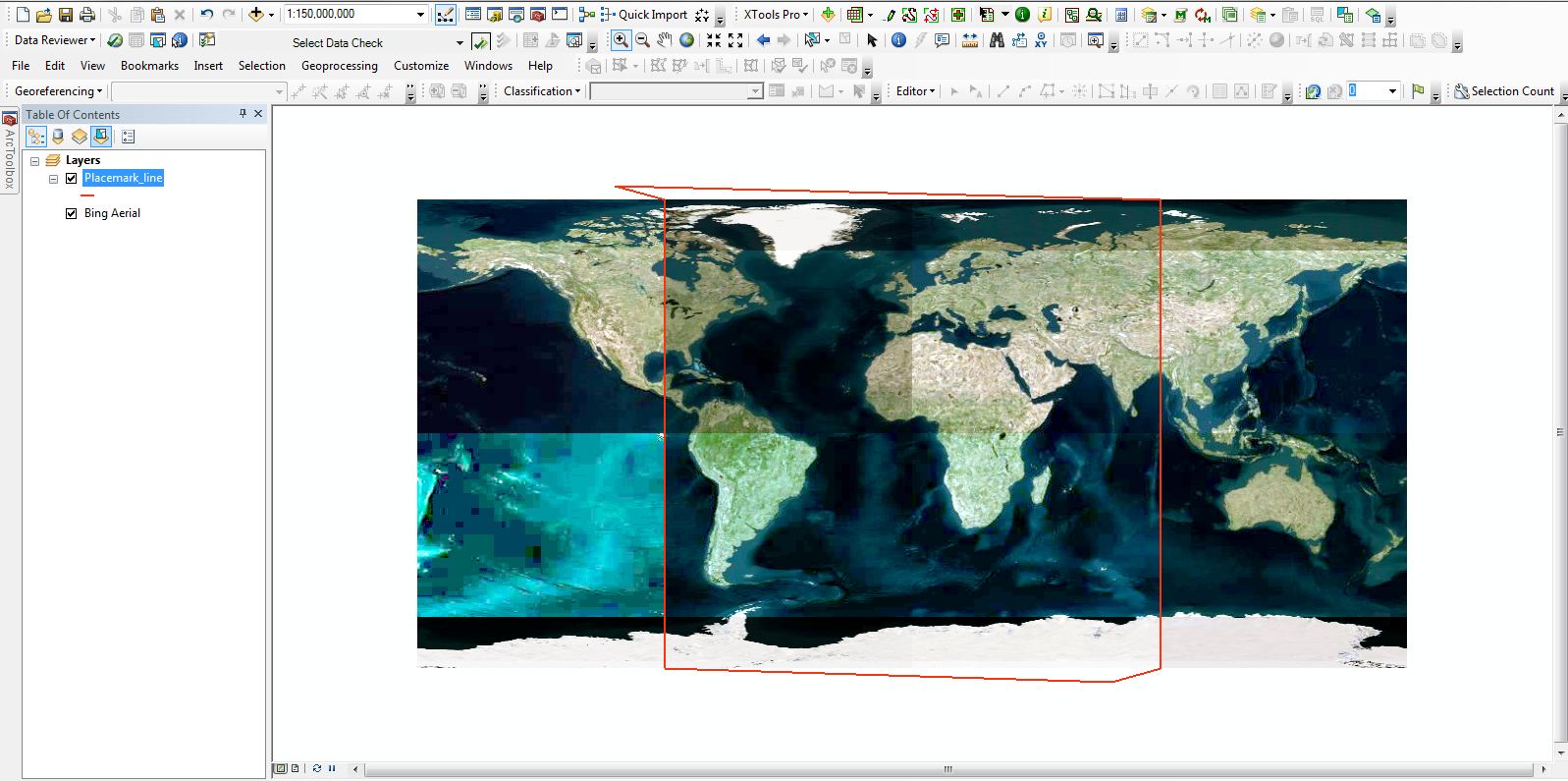Open the Customize menu
This screenshot has width=1568, height=781.
[x=421, y=66]
